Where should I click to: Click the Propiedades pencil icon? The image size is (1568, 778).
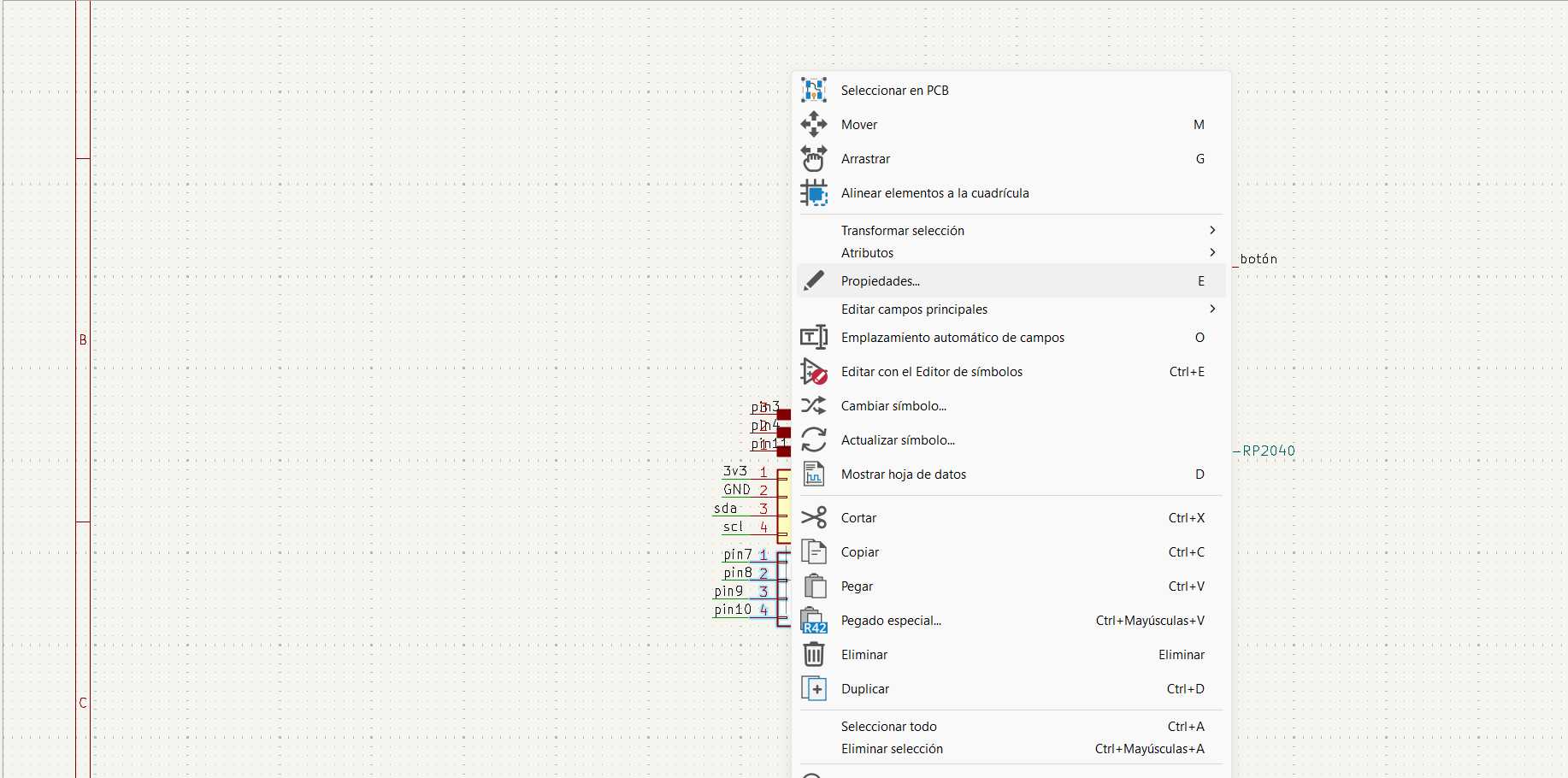[x=815, y=280]
